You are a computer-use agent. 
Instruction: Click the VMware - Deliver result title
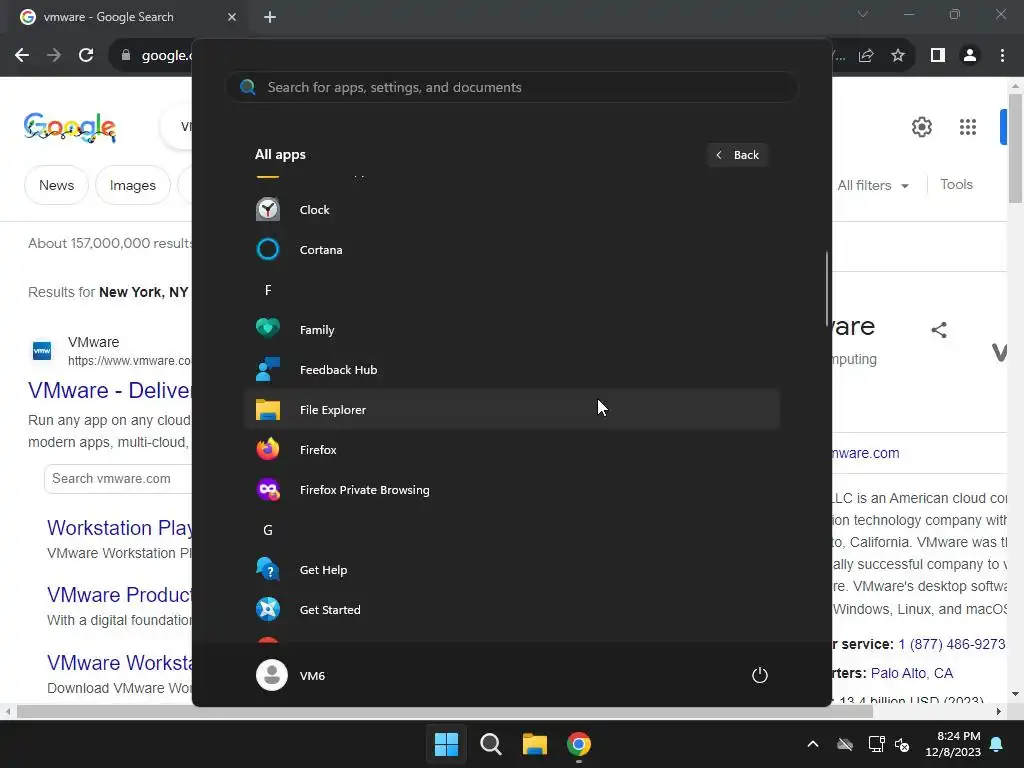coord(110,390)
